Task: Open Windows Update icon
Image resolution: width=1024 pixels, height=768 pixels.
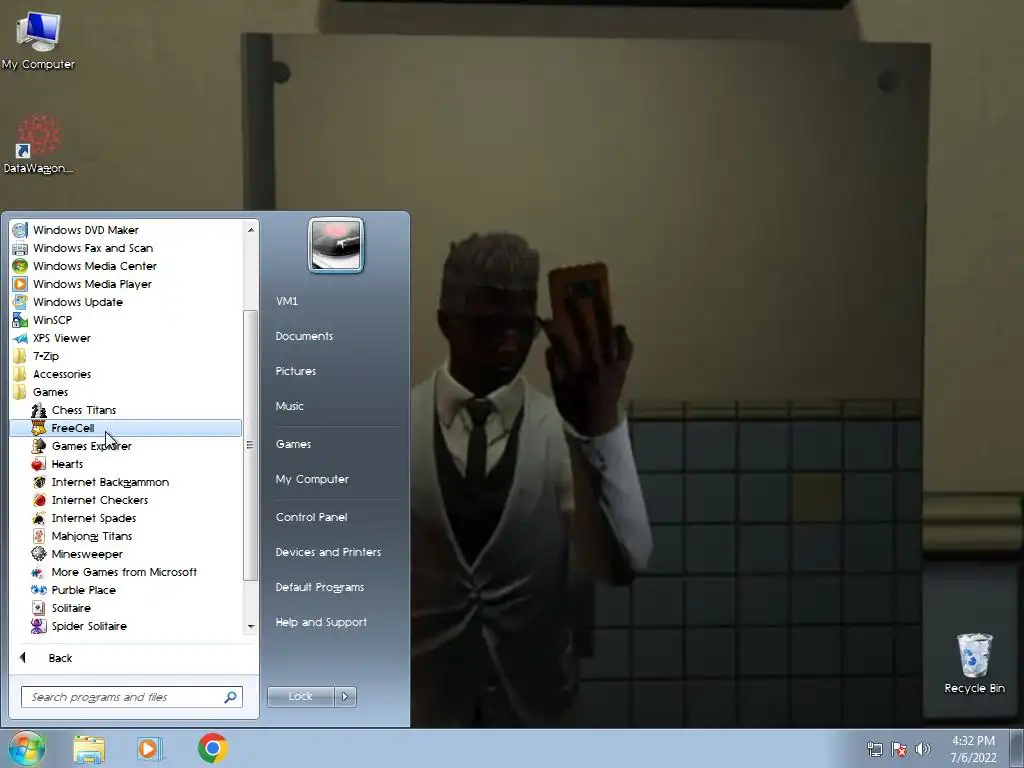Action: [x=20, y=302]
